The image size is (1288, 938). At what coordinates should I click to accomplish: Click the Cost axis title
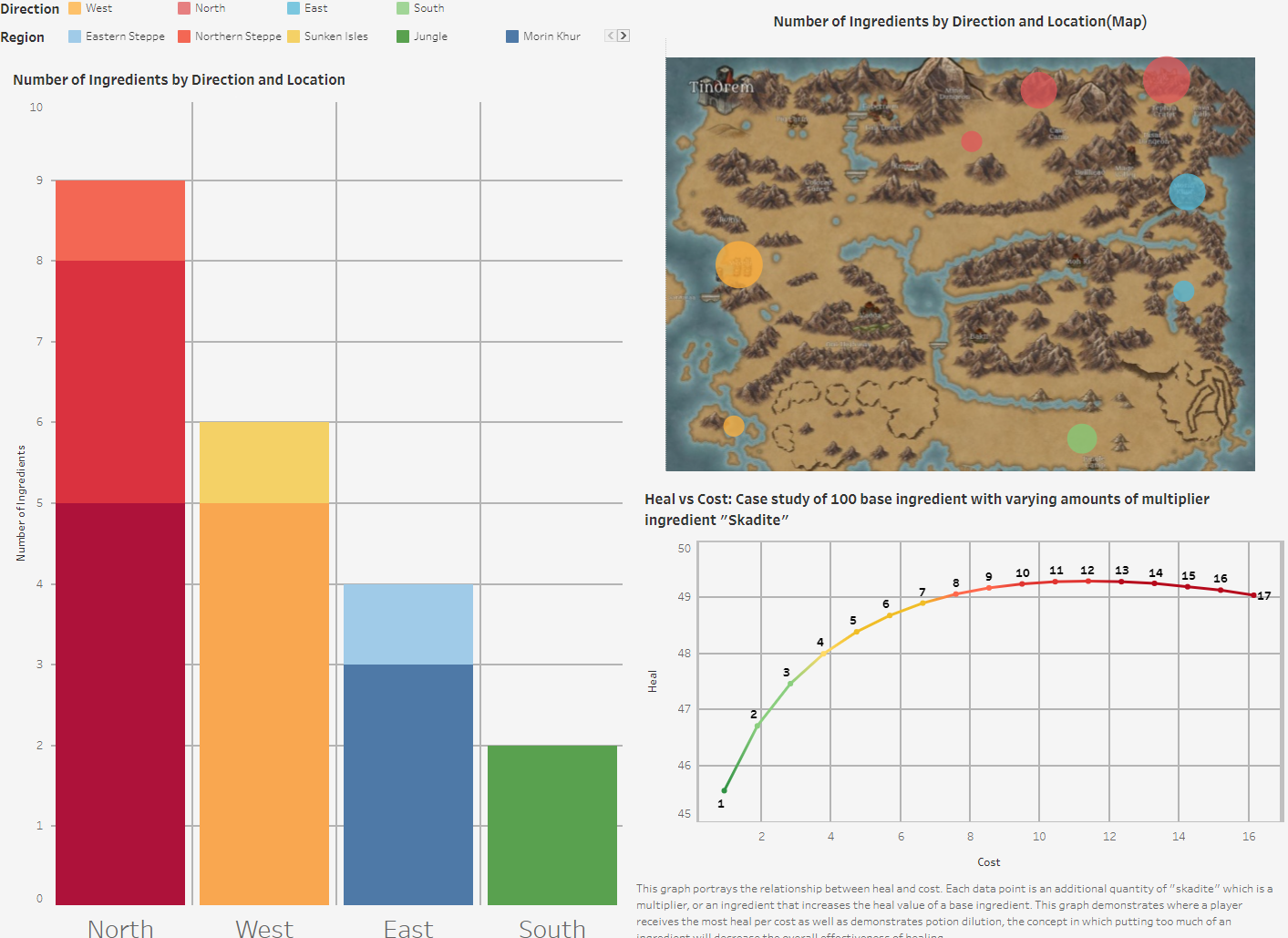989,862
